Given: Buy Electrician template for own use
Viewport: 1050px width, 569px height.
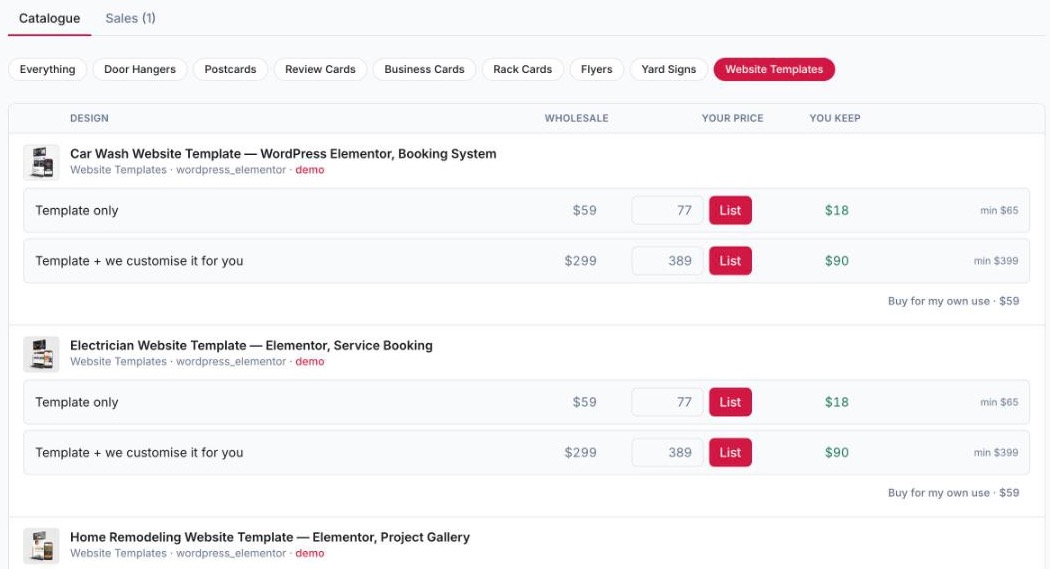Looking at the screenshot, I should tap(954, 493).
